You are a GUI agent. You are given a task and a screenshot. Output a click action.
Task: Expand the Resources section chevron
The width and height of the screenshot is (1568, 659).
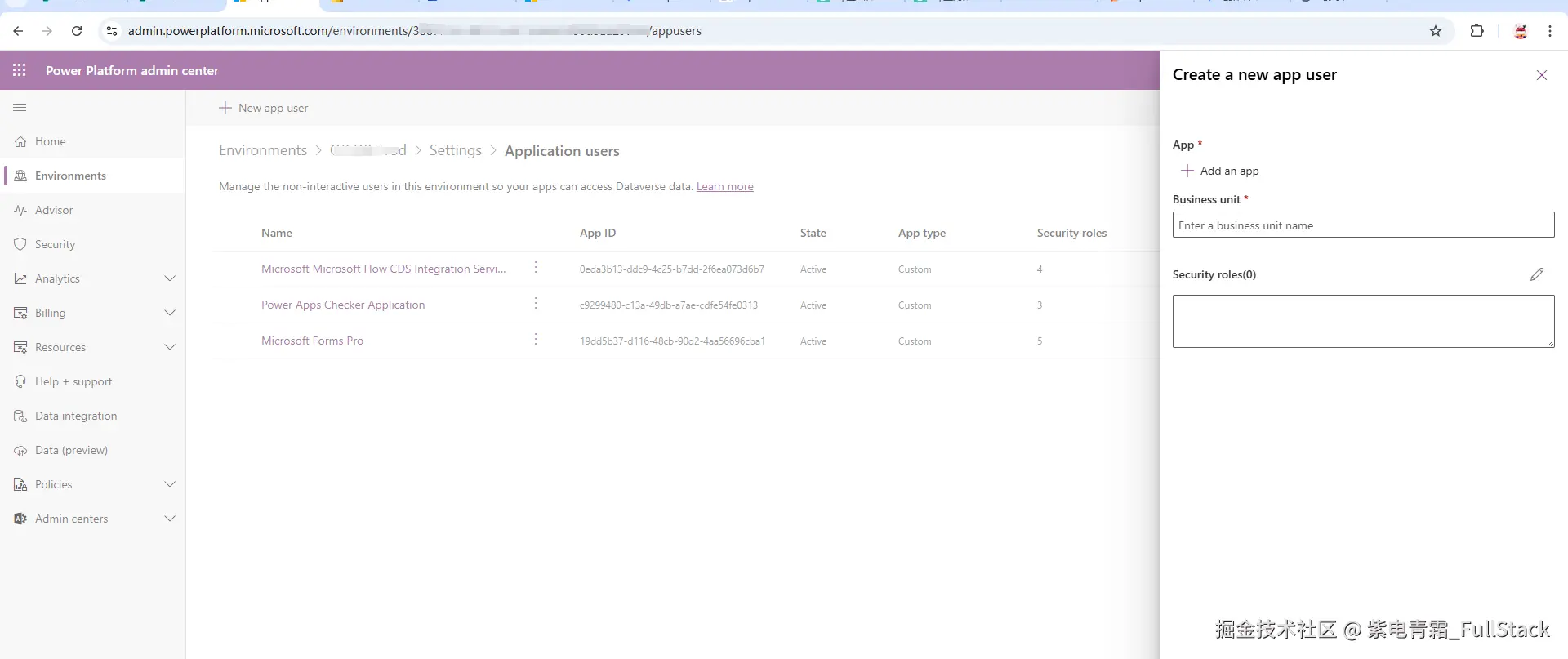coord(170,347)
